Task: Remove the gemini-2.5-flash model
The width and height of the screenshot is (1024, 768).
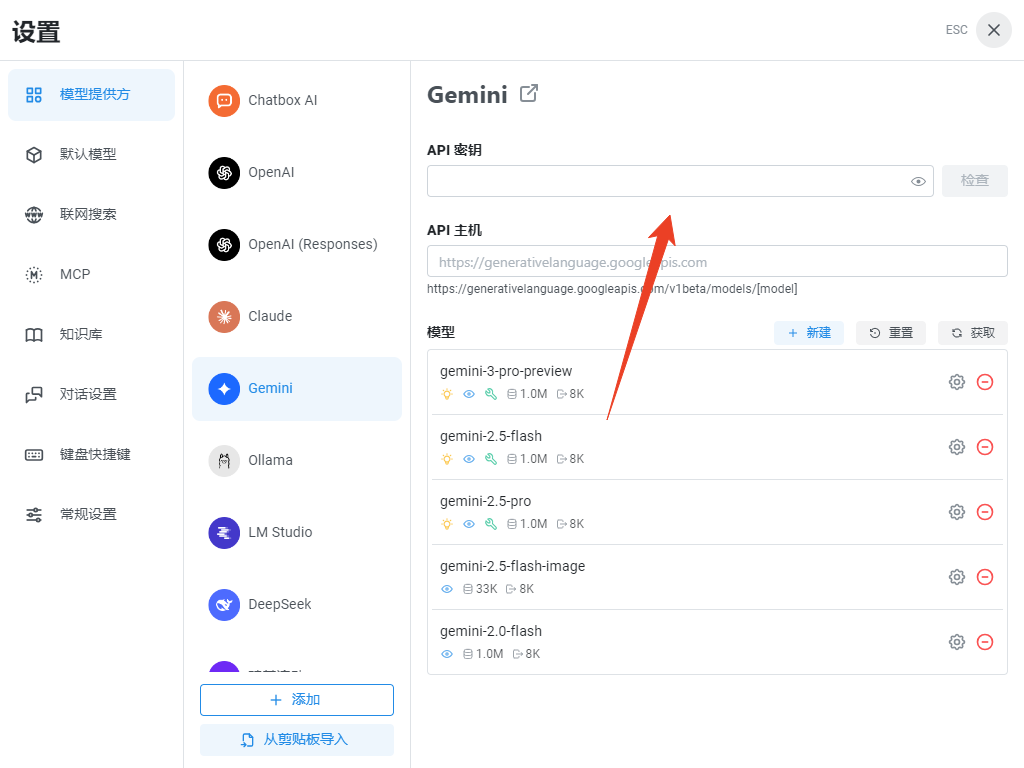Action: pyautogui.click(x=985, y=447)
